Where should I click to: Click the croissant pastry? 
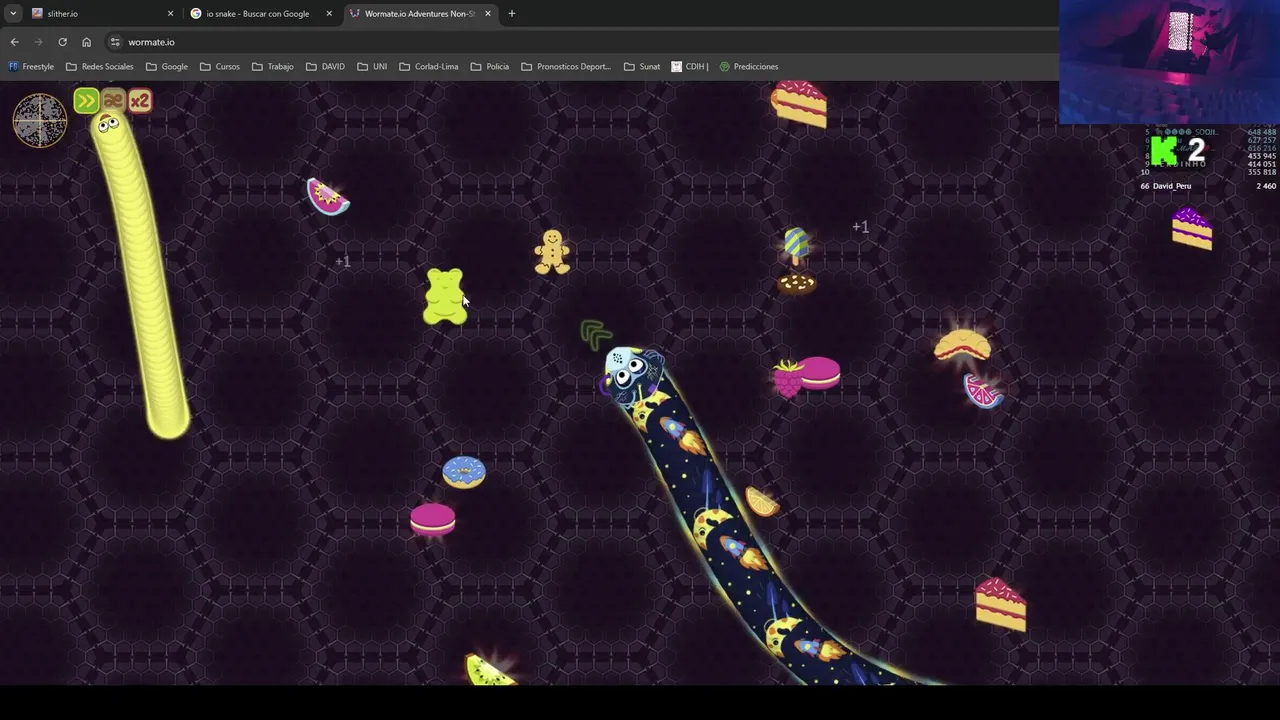point(962,346)
